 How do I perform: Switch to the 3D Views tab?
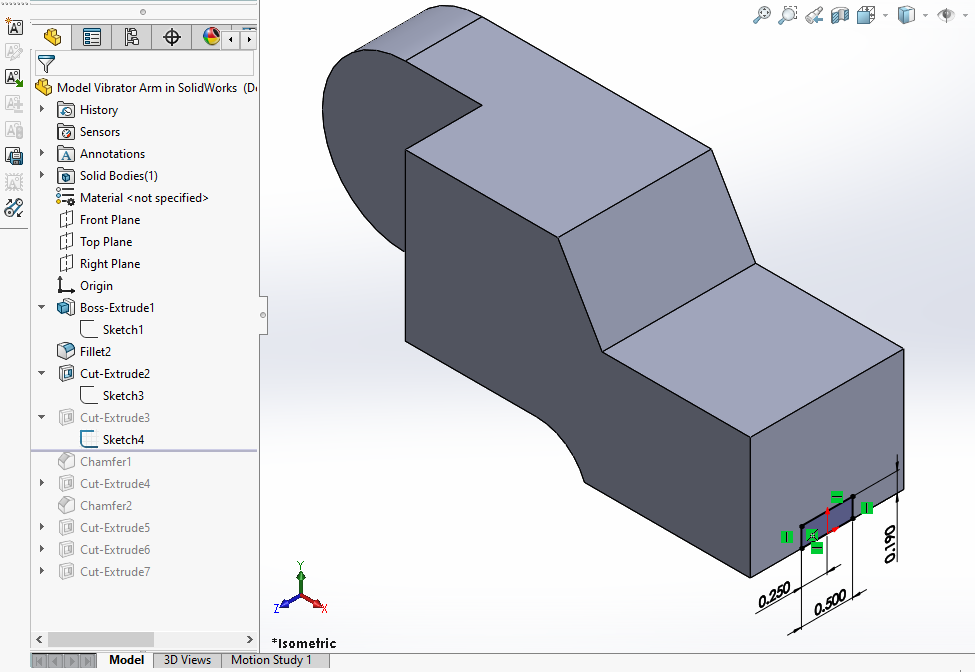(187, 660)
